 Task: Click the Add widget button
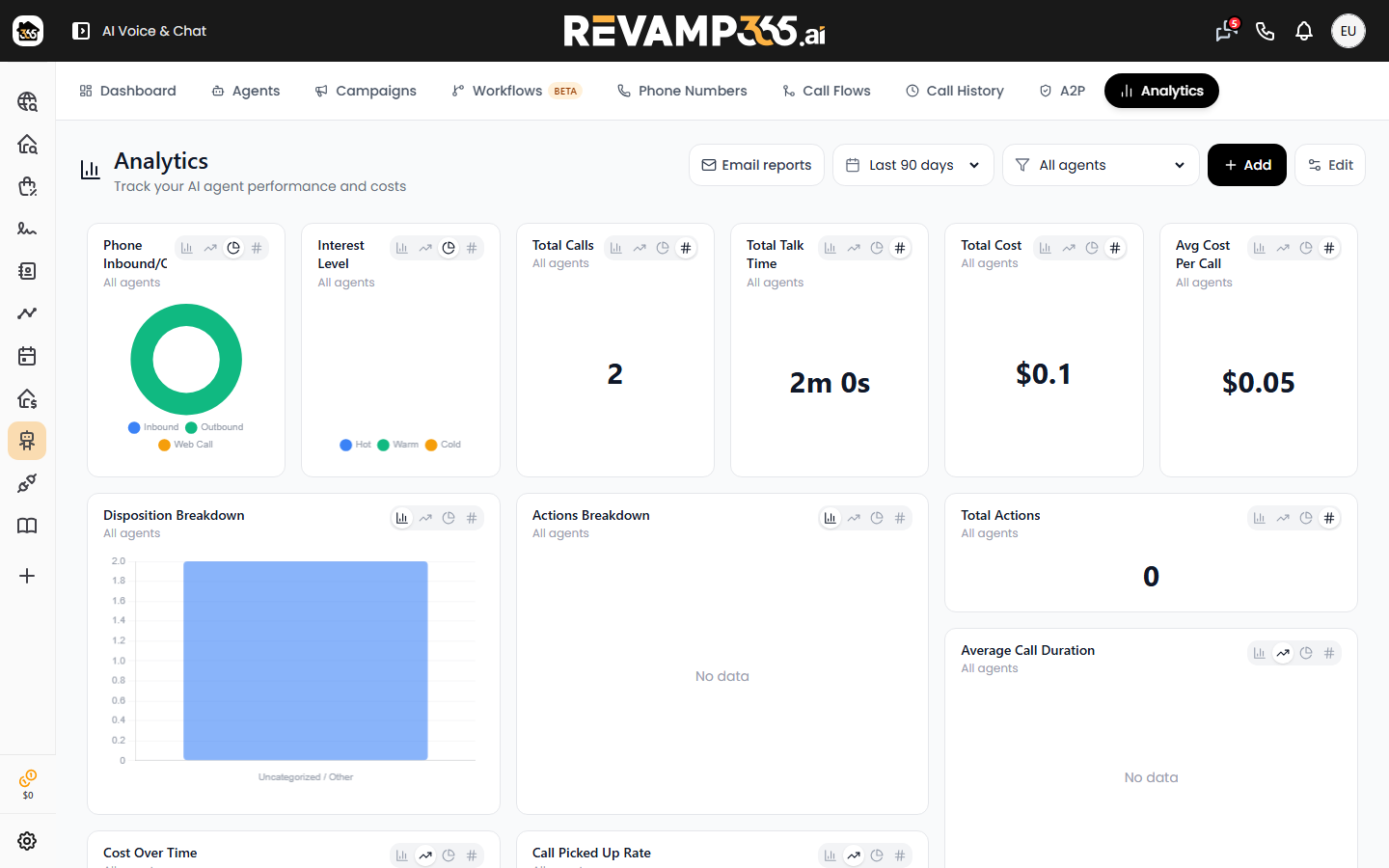[x=1247, y=165]
